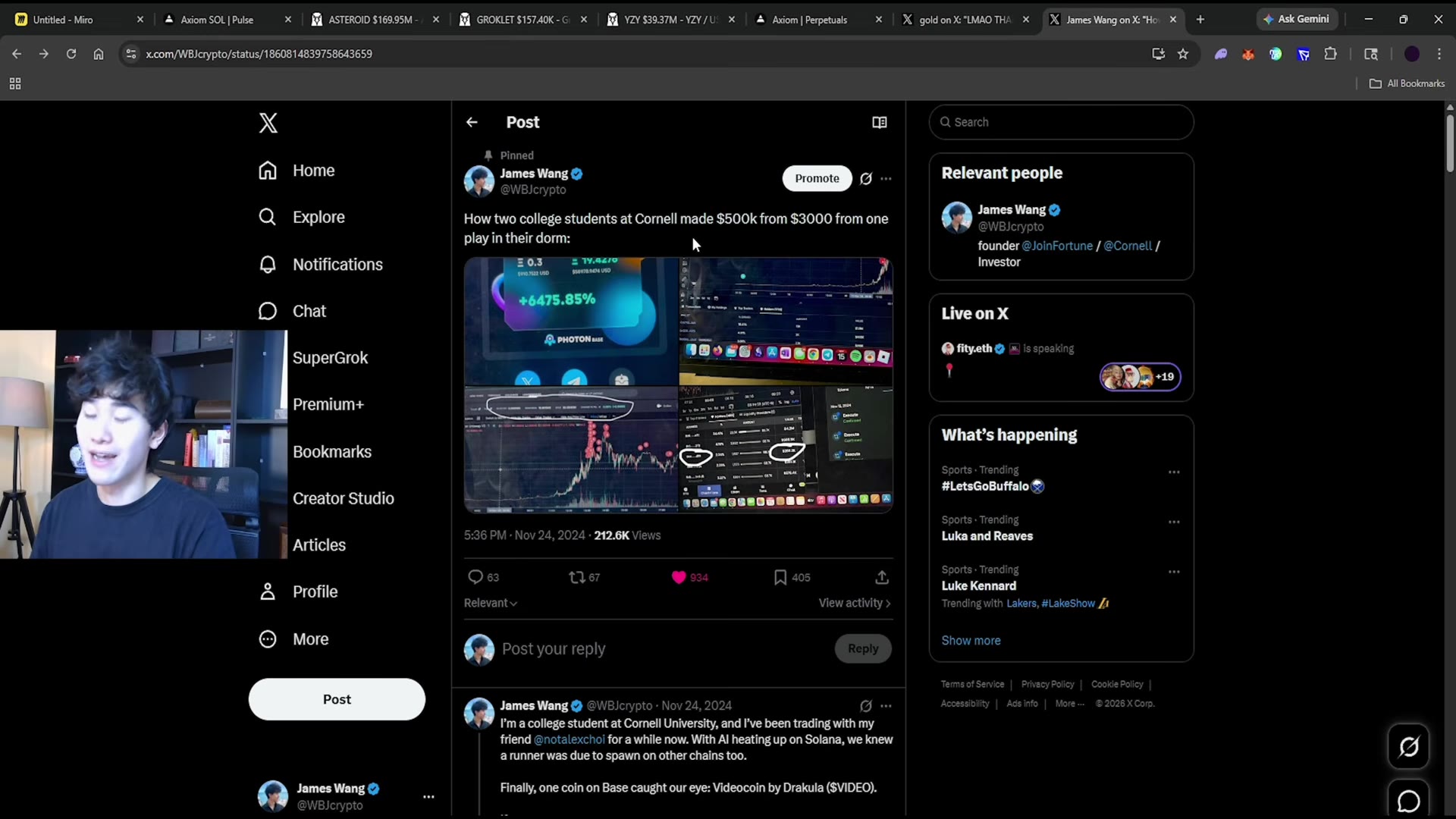
Task: Open Creator Studio in sidebar
Action: (x=344, y=498)
